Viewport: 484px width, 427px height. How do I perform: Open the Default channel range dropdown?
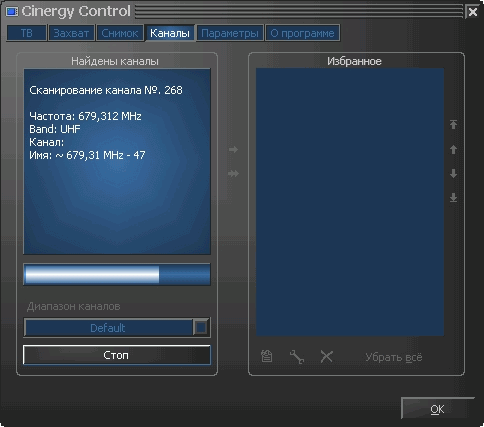tap(117, 328)
